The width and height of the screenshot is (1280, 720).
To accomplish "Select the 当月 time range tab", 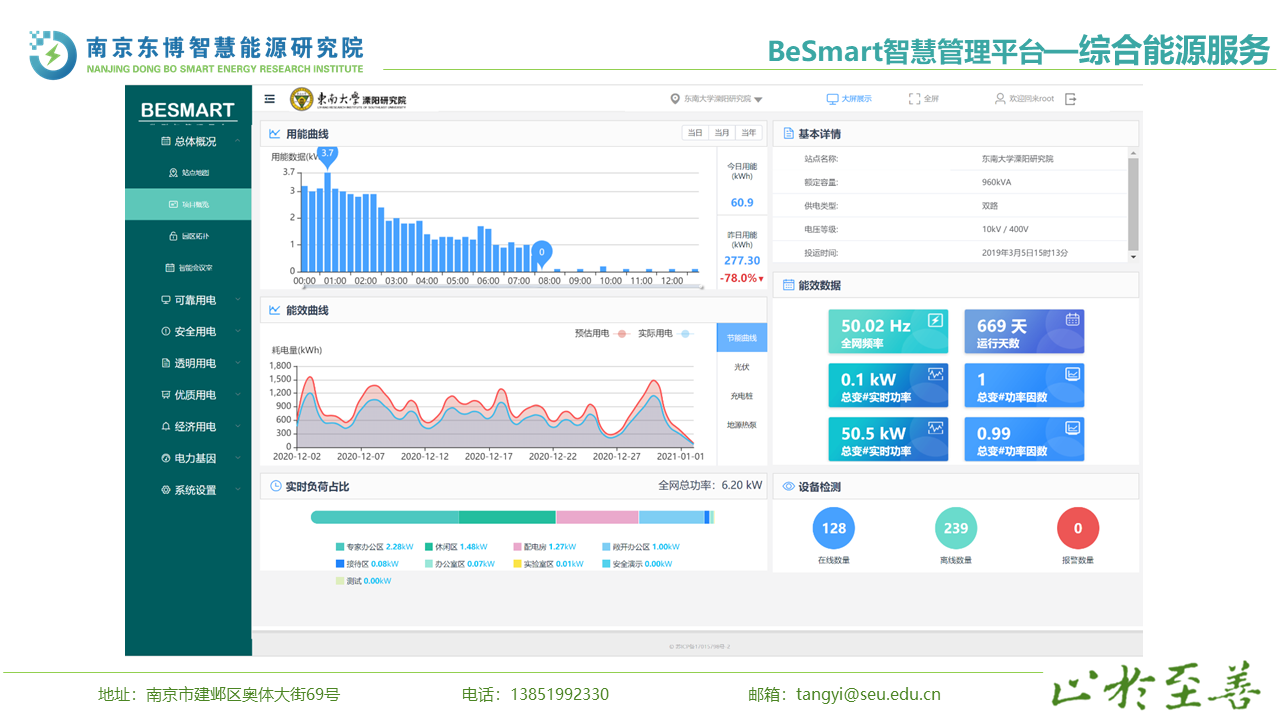I will pos(722,133).
